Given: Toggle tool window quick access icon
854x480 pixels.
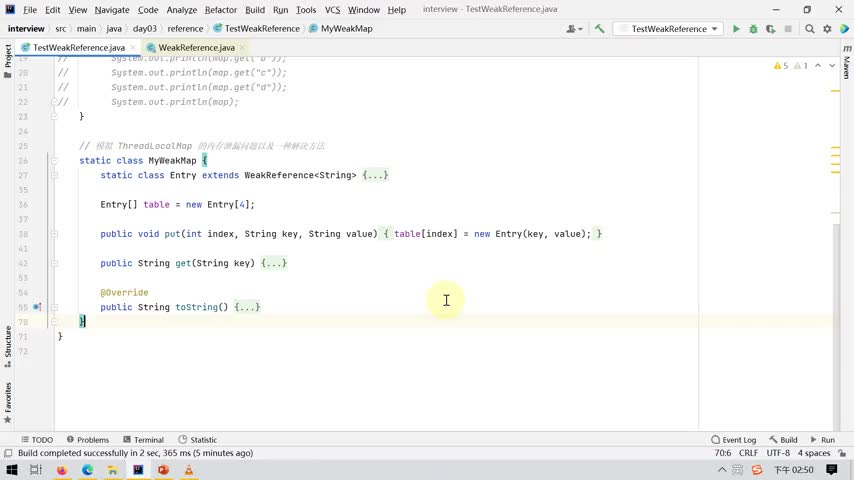Looking at the screenshot, I should (x=8, y=453).
